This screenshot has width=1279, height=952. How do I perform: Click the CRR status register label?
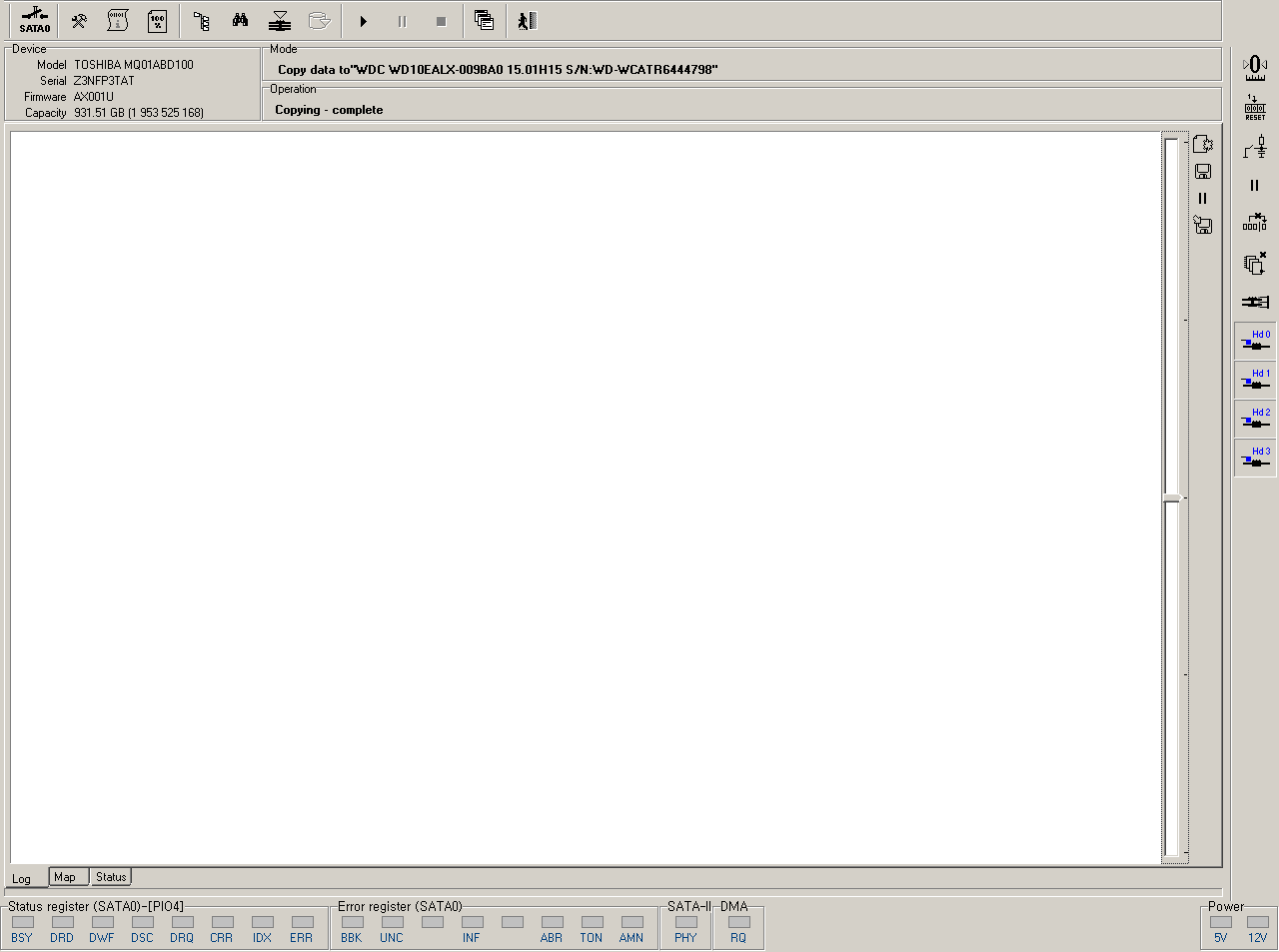[x=222, y=938]
